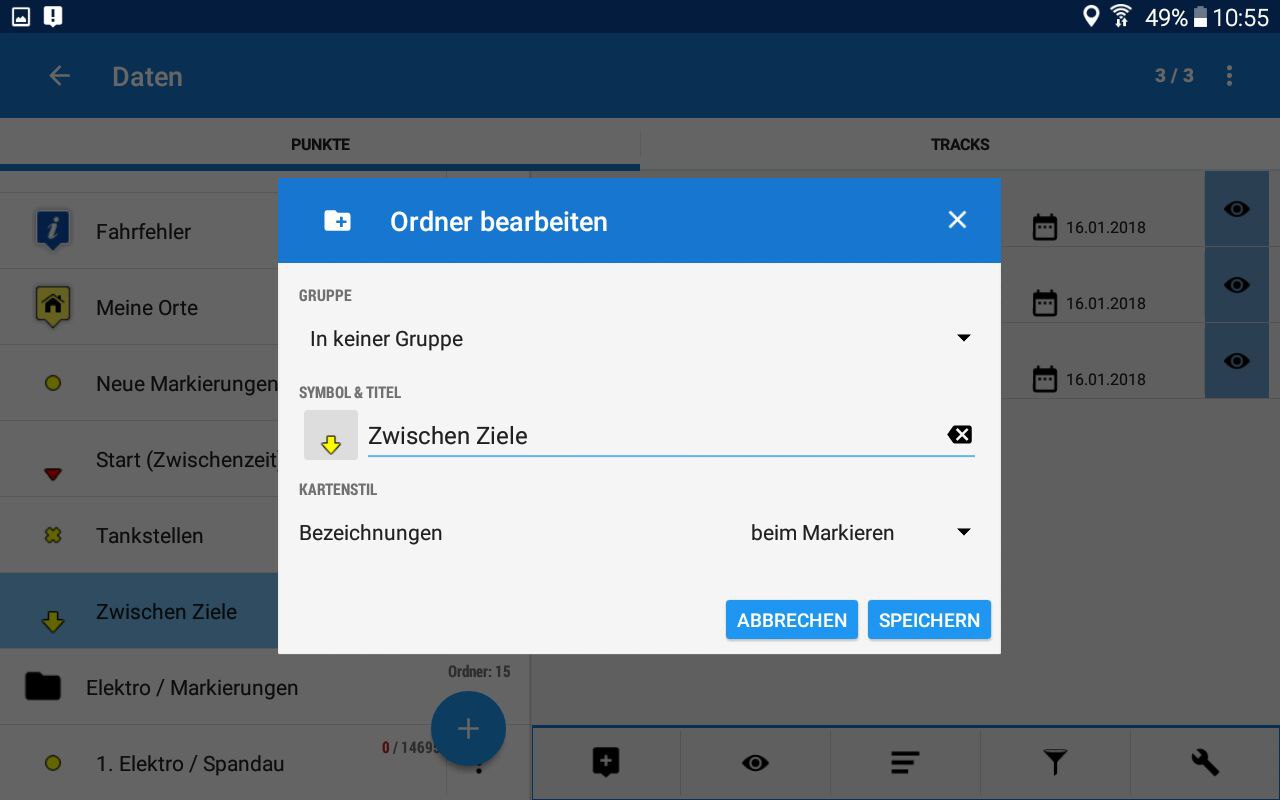Open the filter funnel icon
The height and width of the screenshot is (800, 1280).
(x=1055, y=763)
